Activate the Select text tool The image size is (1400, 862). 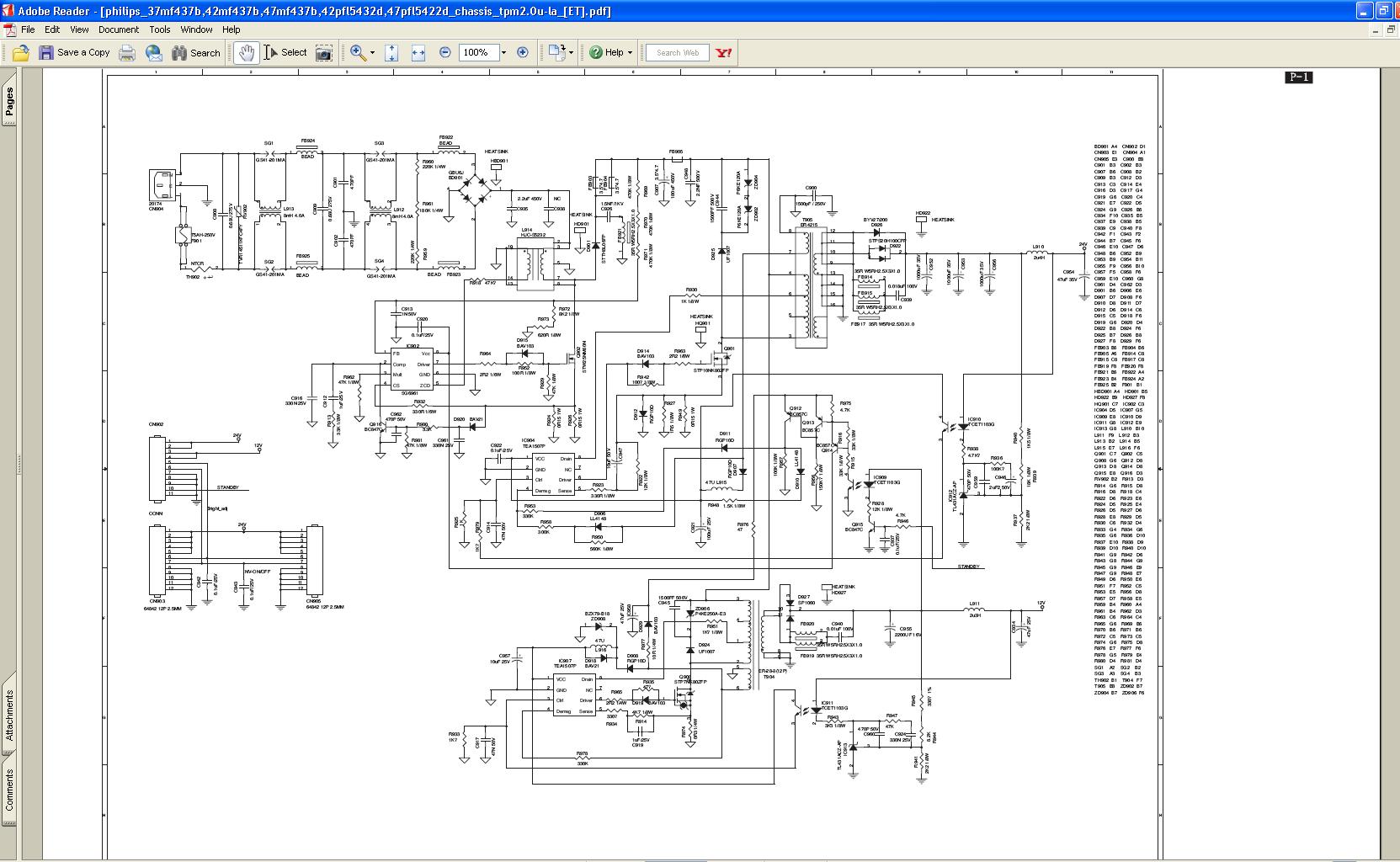click(x=285, y=52)
